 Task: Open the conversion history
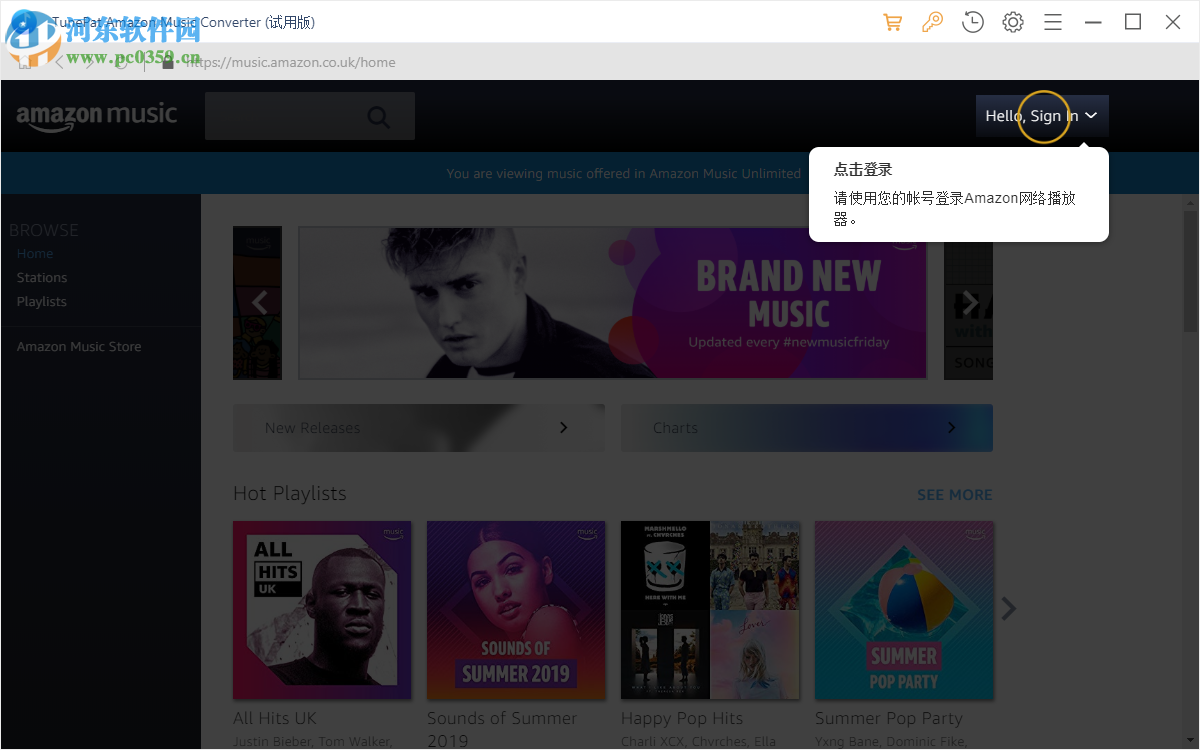point(972,21)
